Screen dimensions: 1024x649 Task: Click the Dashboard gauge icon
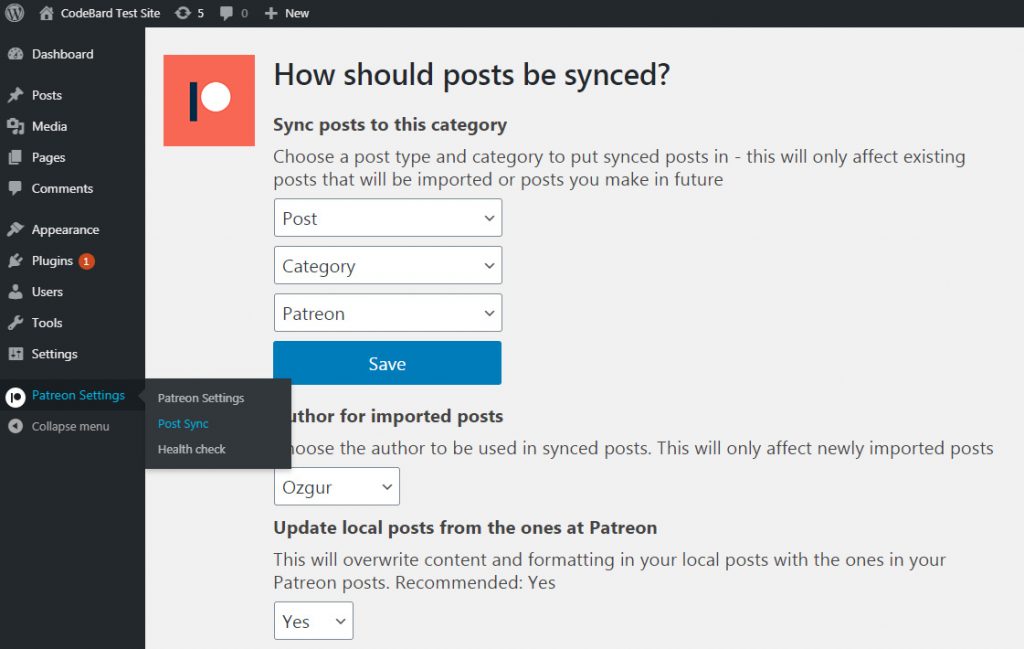coord(16,54)
